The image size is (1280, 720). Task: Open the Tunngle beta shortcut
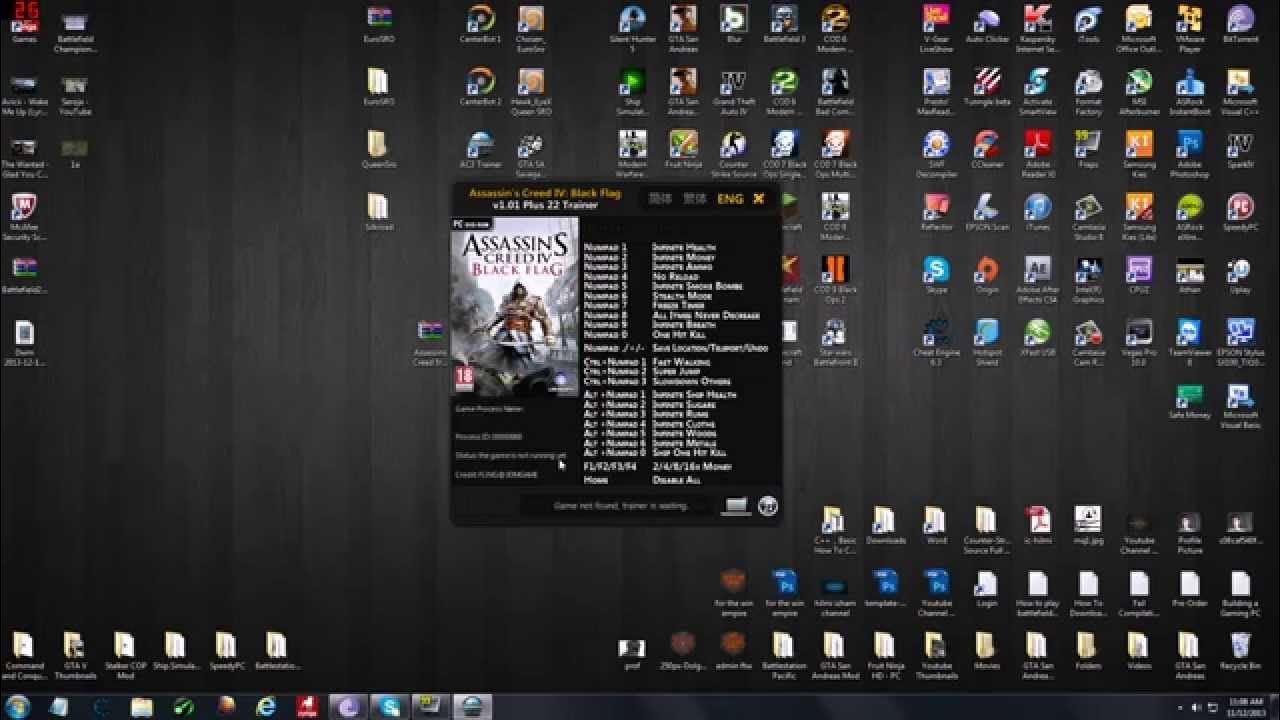(x=986, y=88)
